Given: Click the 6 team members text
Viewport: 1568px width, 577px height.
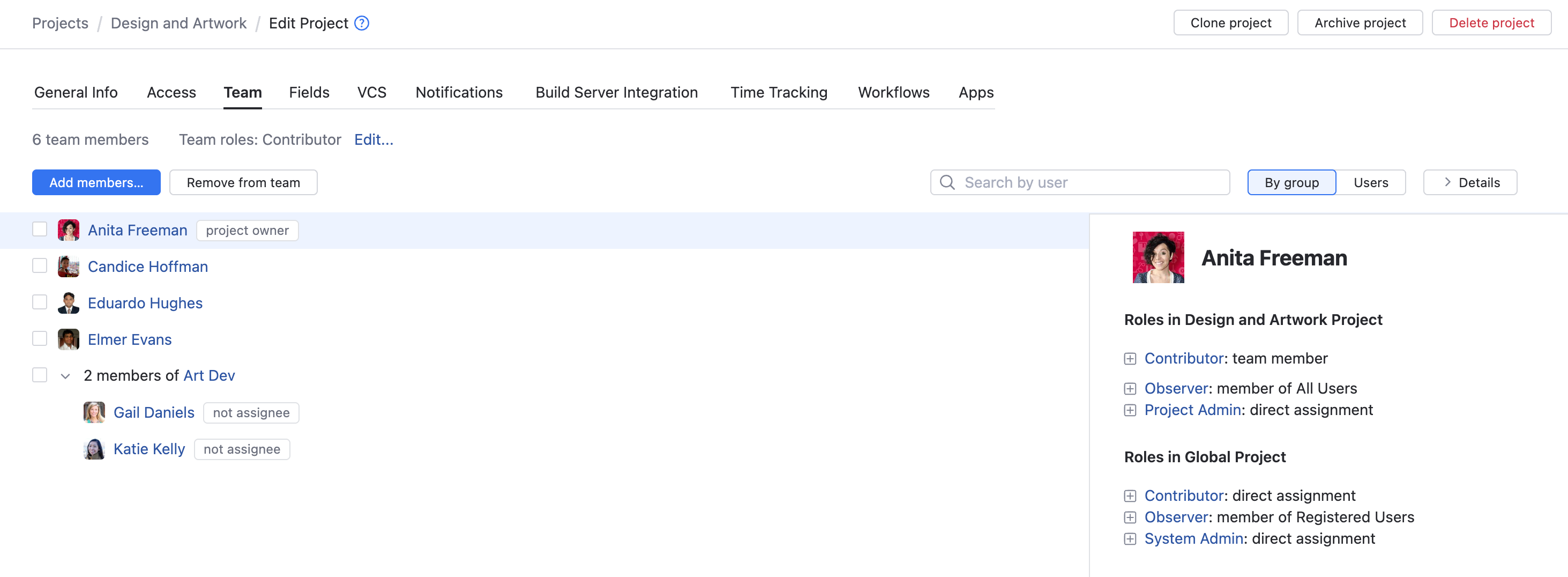Looking at the screenshot, I should 90,139.
